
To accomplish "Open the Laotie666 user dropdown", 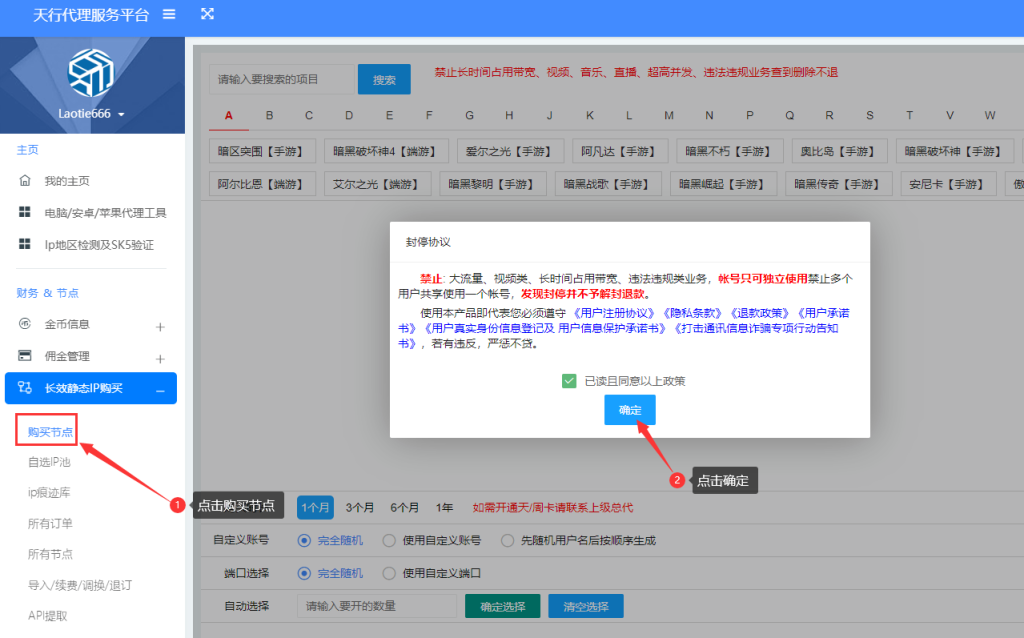I will tap(91, 114).
